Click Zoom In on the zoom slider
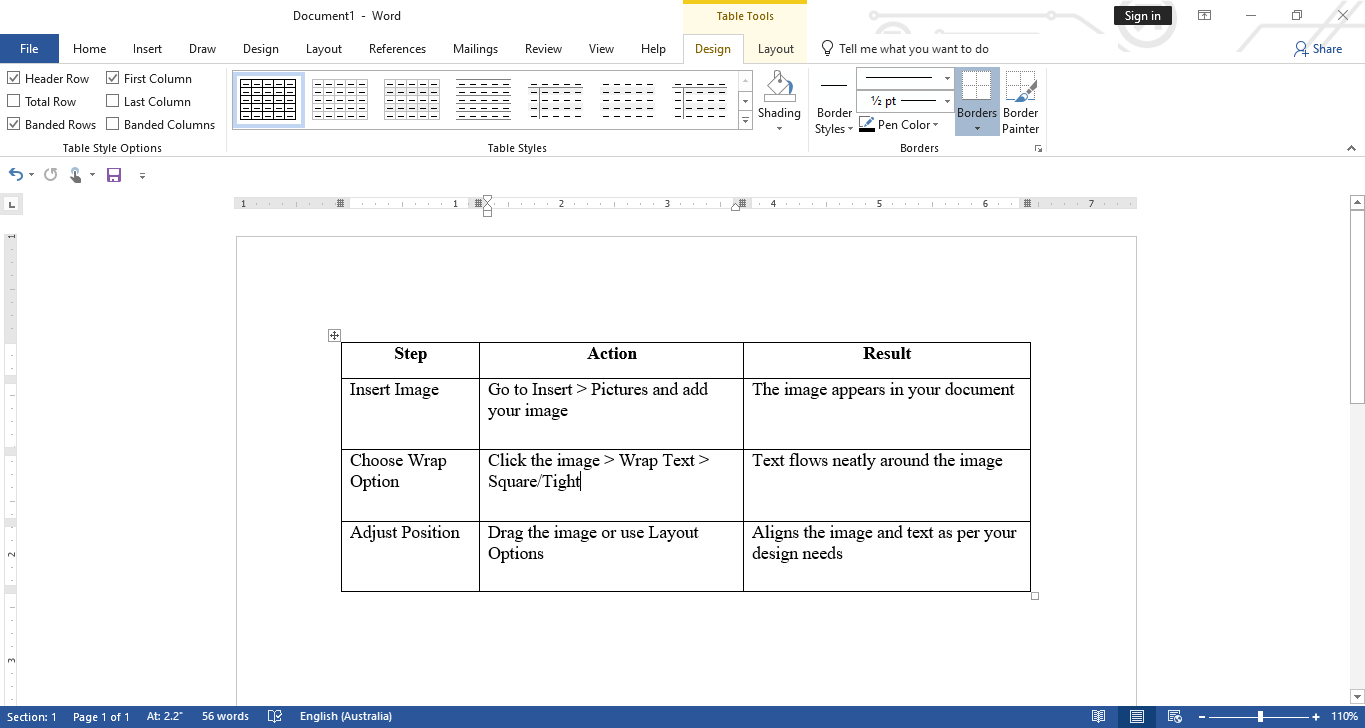The image size is (1365, 728). [1317, 716]
